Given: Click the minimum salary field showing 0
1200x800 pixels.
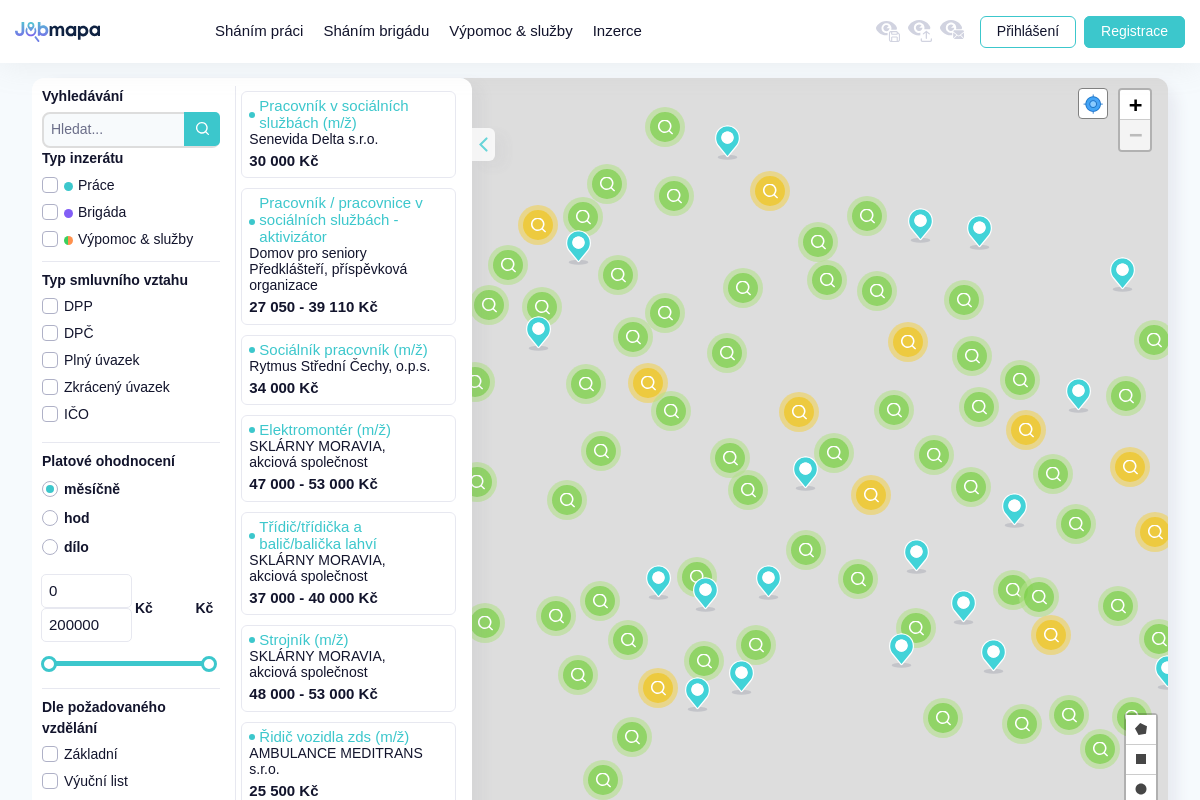Looking at the screenshot, I should 86,591.
